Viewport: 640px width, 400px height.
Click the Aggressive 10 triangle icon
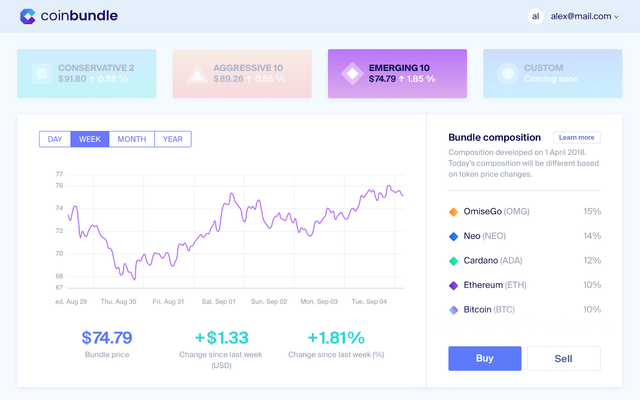[196, 73]
